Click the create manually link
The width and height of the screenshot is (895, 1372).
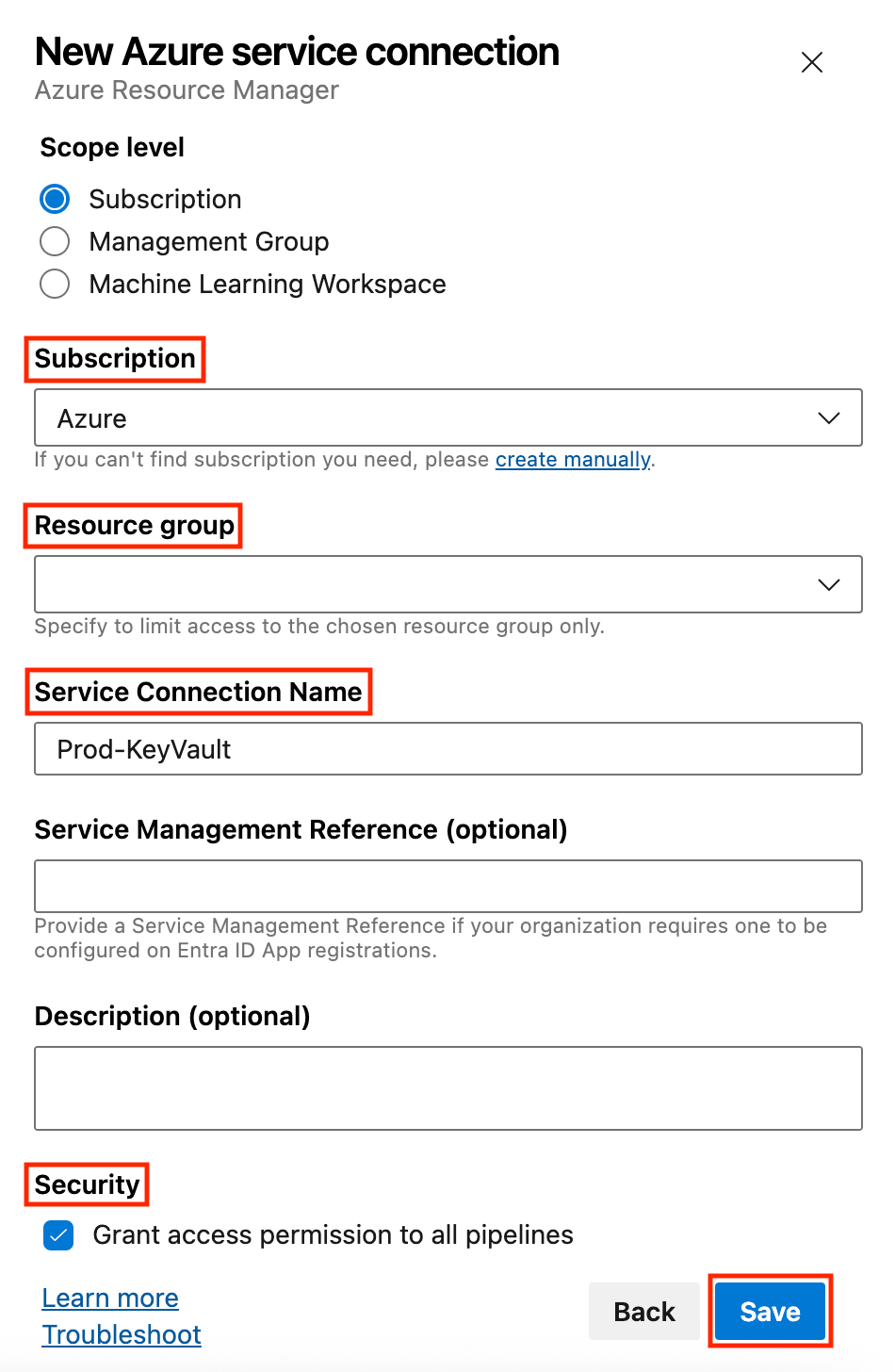coord(573,459)
